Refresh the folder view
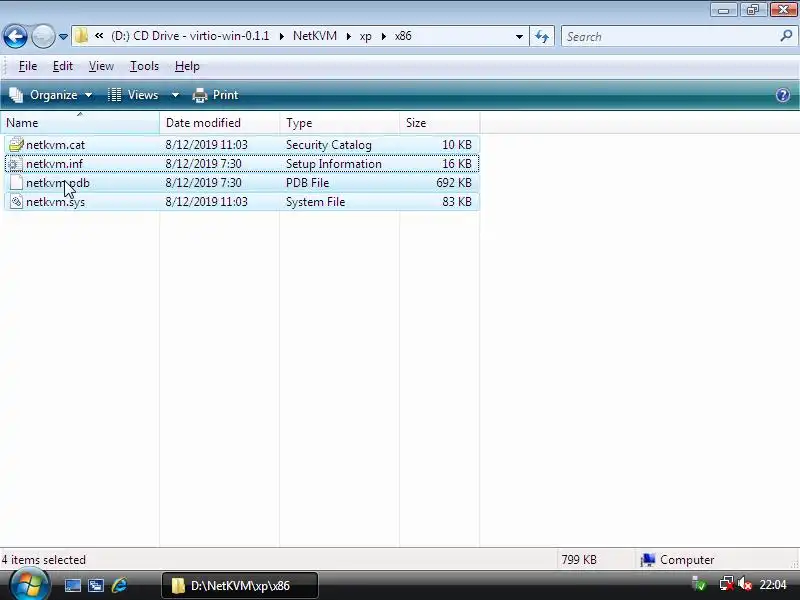Viewport: 800px width, 600px height. 542,36
